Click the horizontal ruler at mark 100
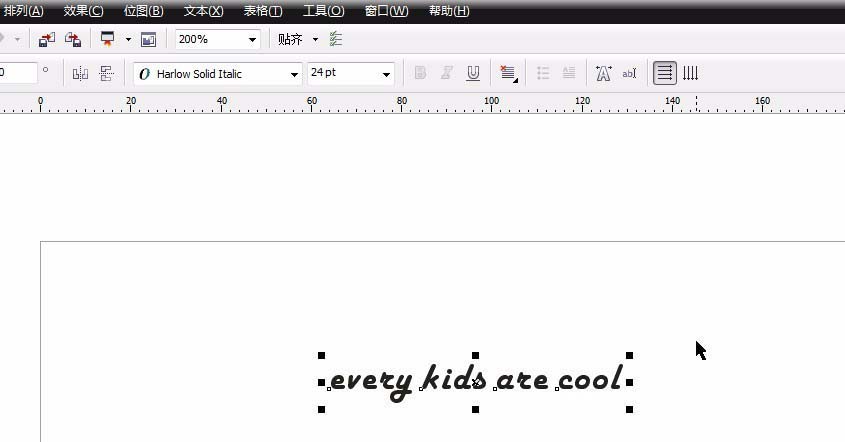 click(491, 102)
